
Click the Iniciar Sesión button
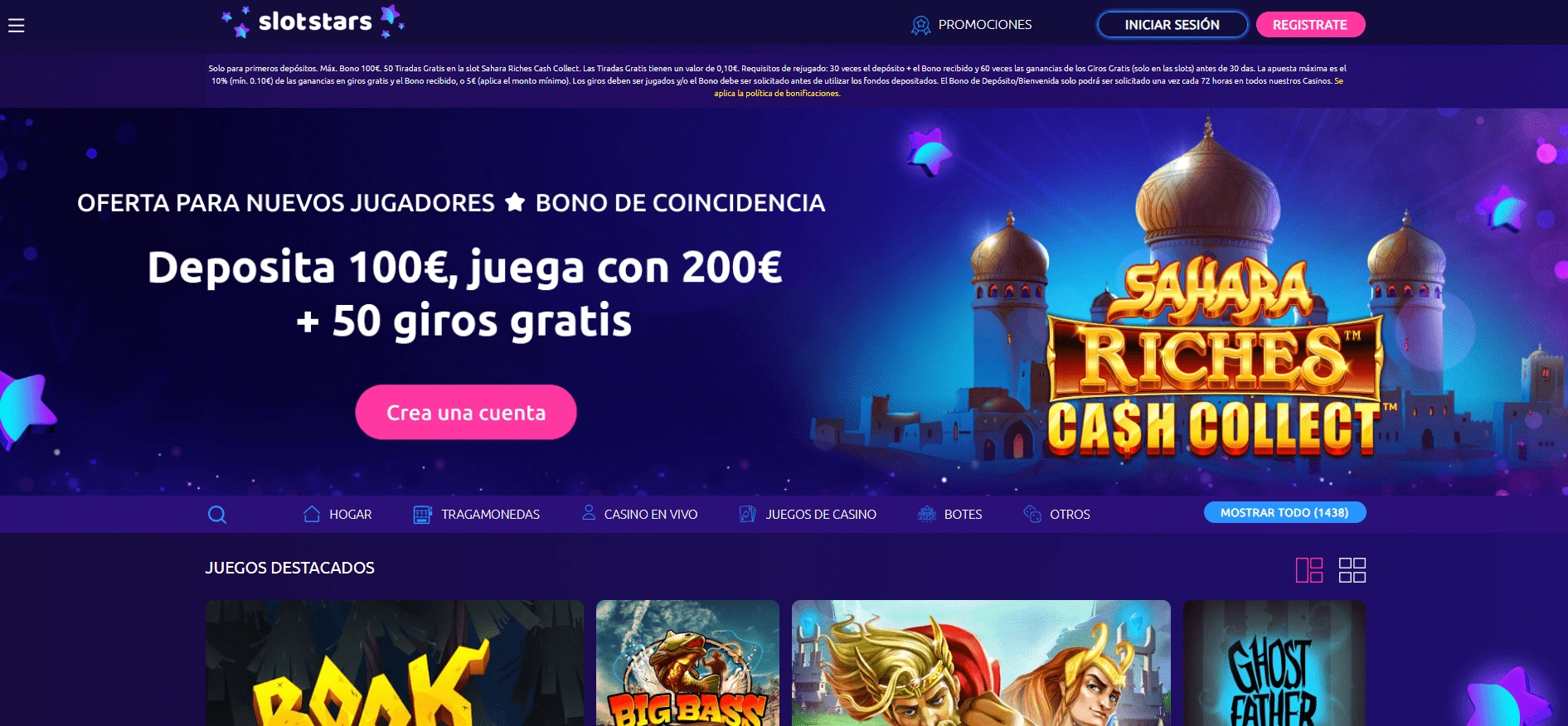click(x=1172, y=25)
